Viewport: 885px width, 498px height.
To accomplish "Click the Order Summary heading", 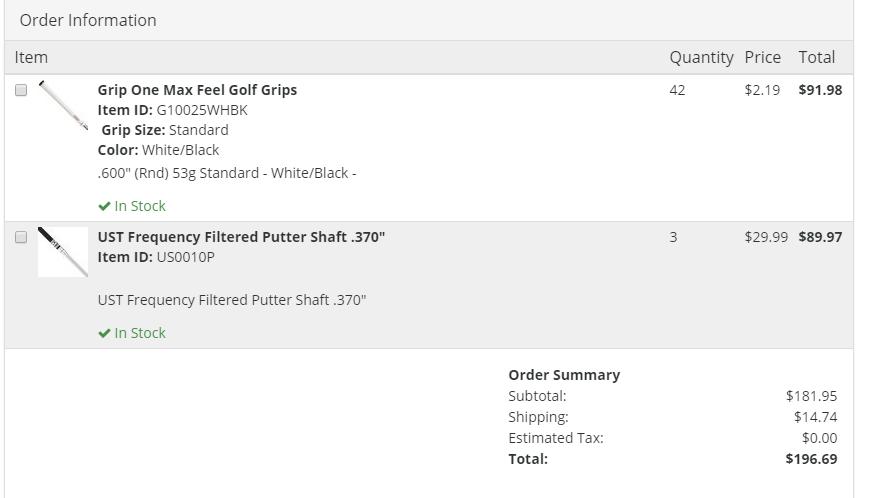I will point(564,375).
